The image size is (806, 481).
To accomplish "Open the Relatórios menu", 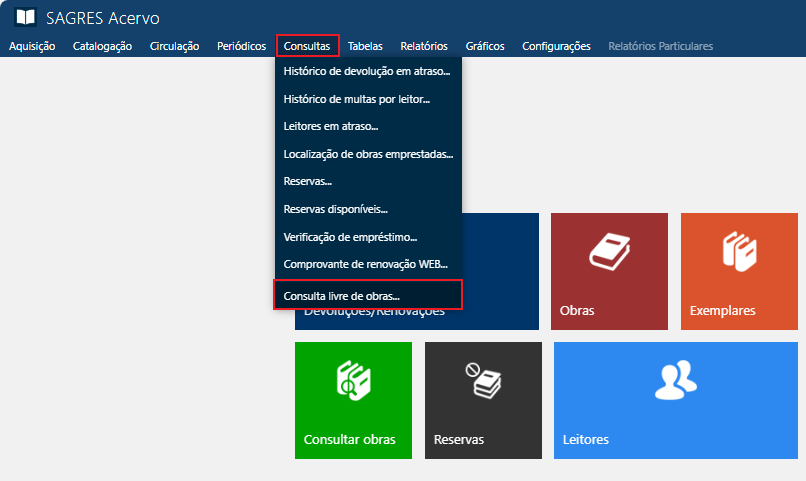I will pos(424,46).
